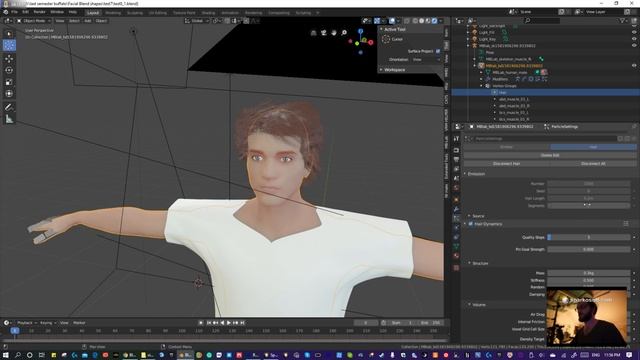Switch to the Sculpting workspace tab

click(x=135, y=13)
